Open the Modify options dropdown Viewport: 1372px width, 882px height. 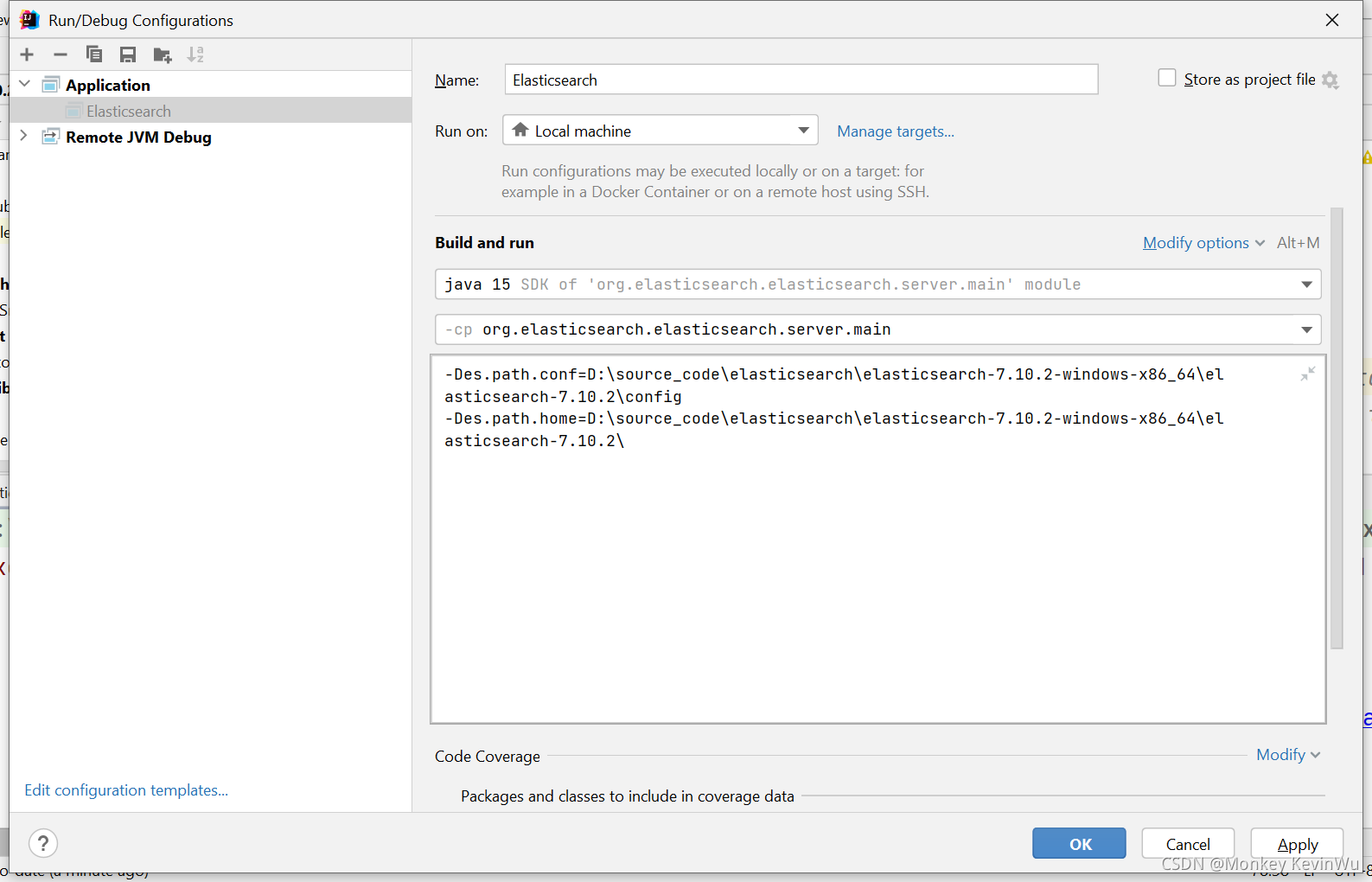[1203, 243]
